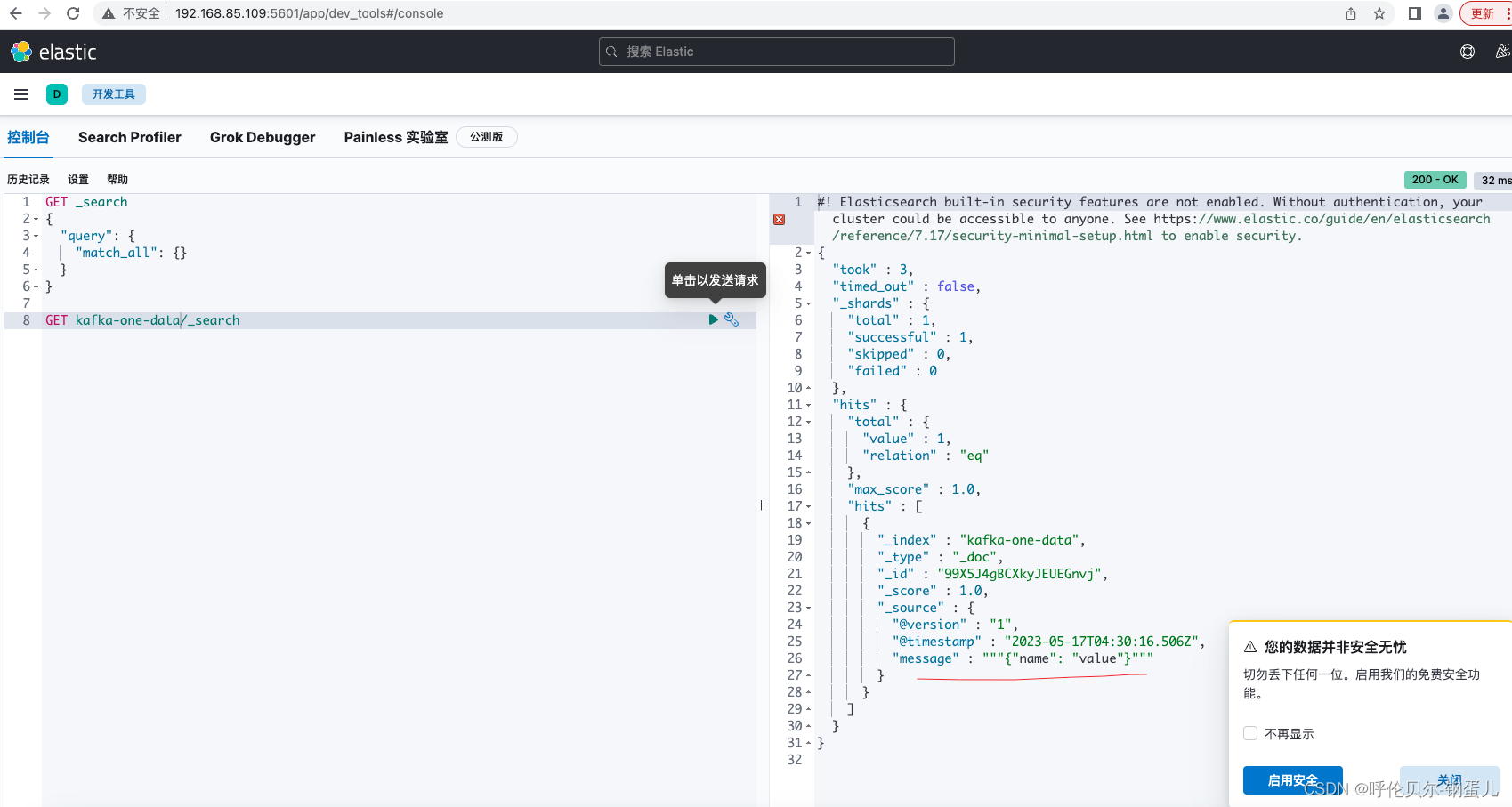Click the "_index" : "kafka-one-data" line

coord(981,540)
